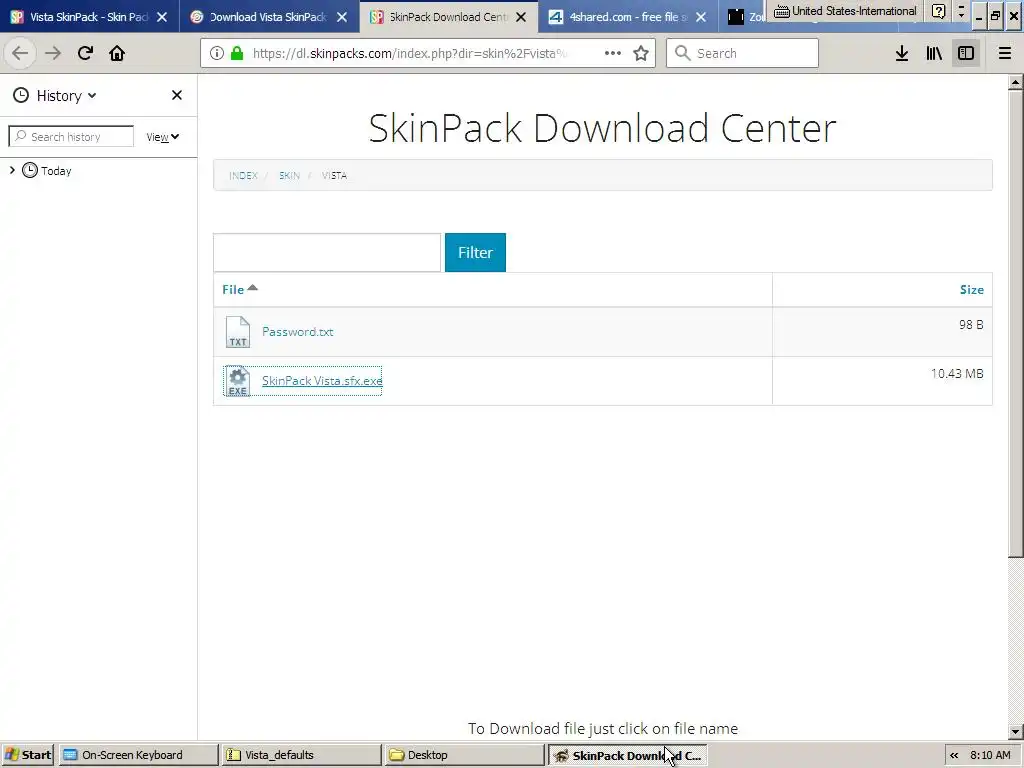Screen dimensions: 1024x768
Task: Open Desktop folder taskbar item
Action: pyautogui.click(x=463, y=755)
